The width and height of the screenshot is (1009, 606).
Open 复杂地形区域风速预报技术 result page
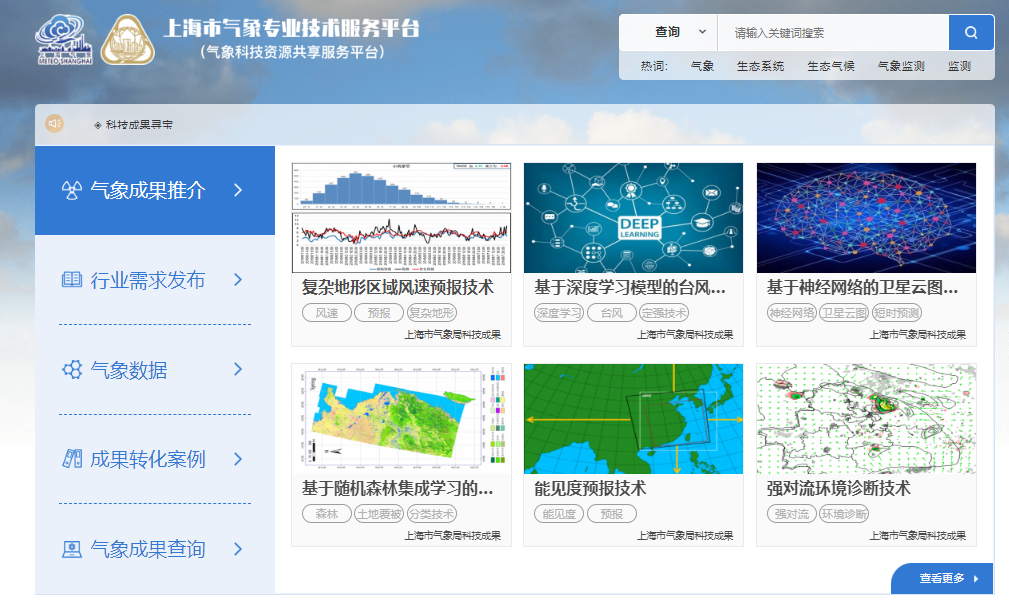(x=398, y=289)
